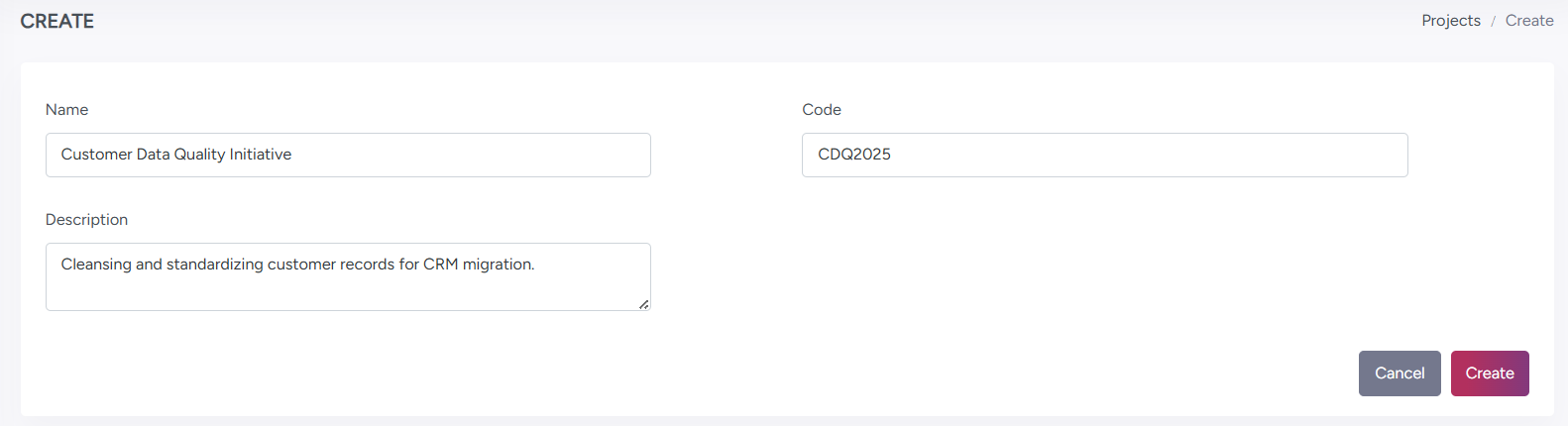
Task: Click the Name field label
Action: click(66, 110)
